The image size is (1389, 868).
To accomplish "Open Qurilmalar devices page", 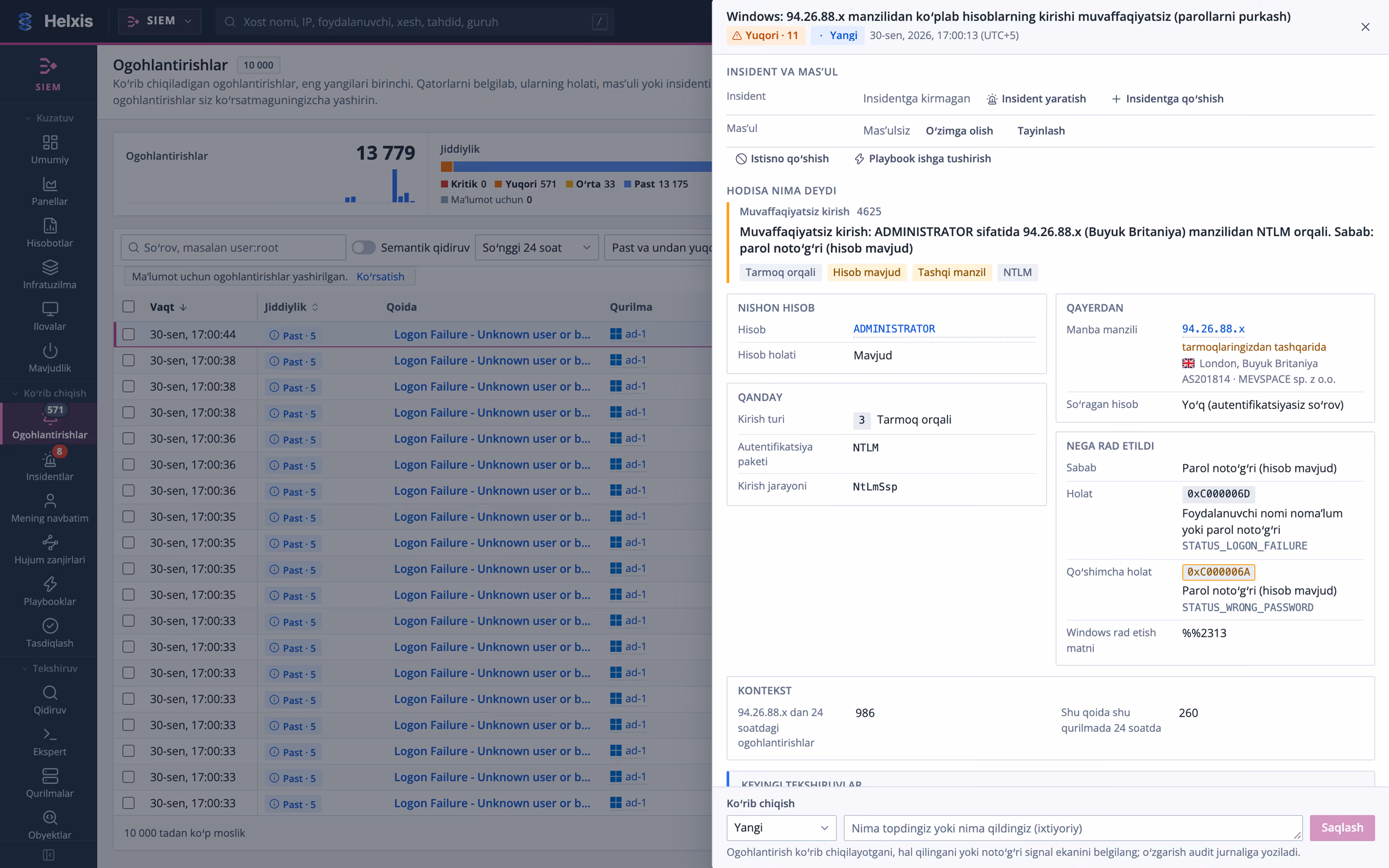I will coord(49,783).
